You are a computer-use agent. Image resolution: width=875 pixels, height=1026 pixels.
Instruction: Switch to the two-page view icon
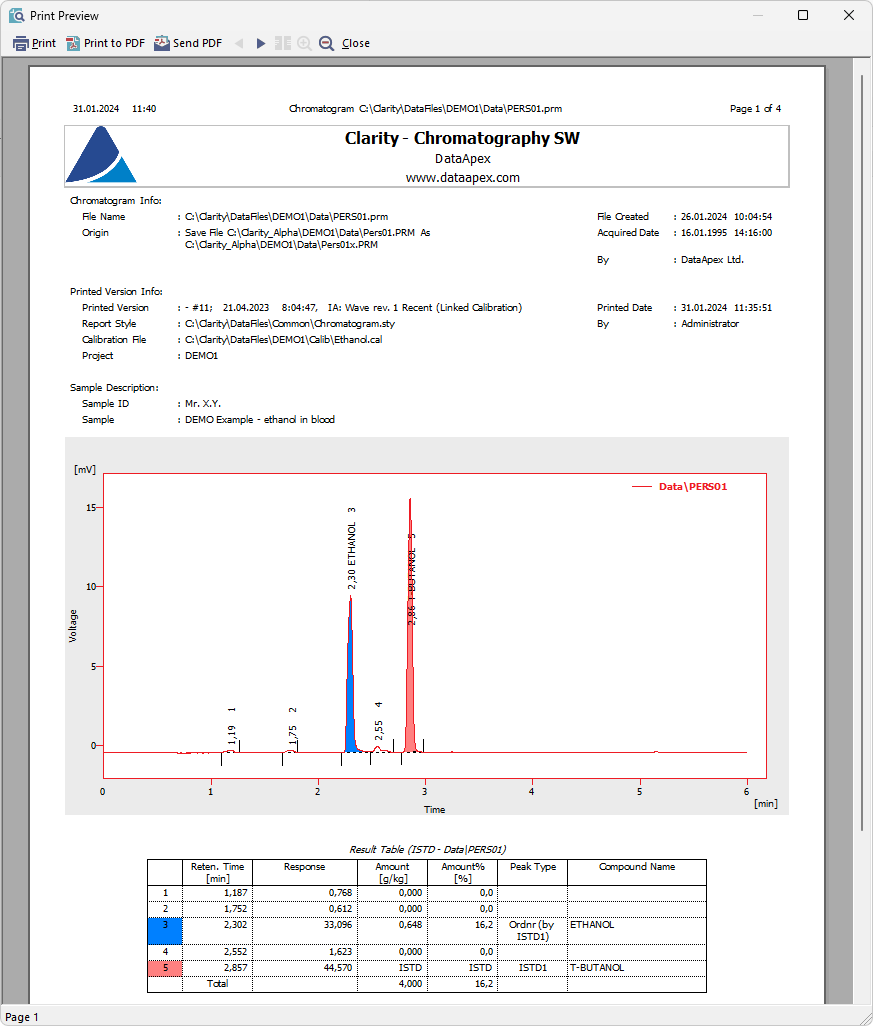(x=283, y=43)
